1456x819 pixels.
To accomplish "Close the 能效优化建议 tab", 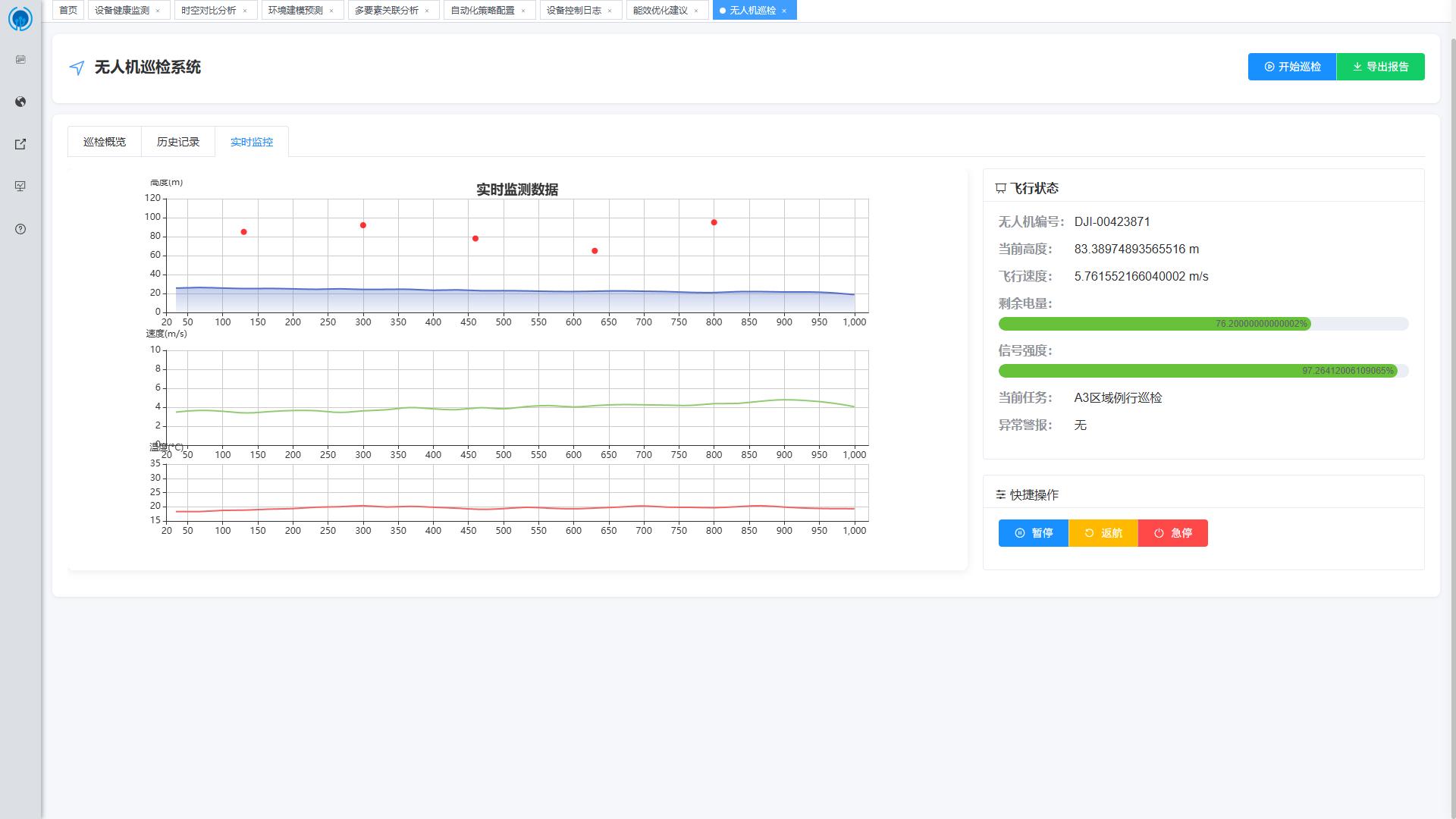I will (x=696, y=11).
